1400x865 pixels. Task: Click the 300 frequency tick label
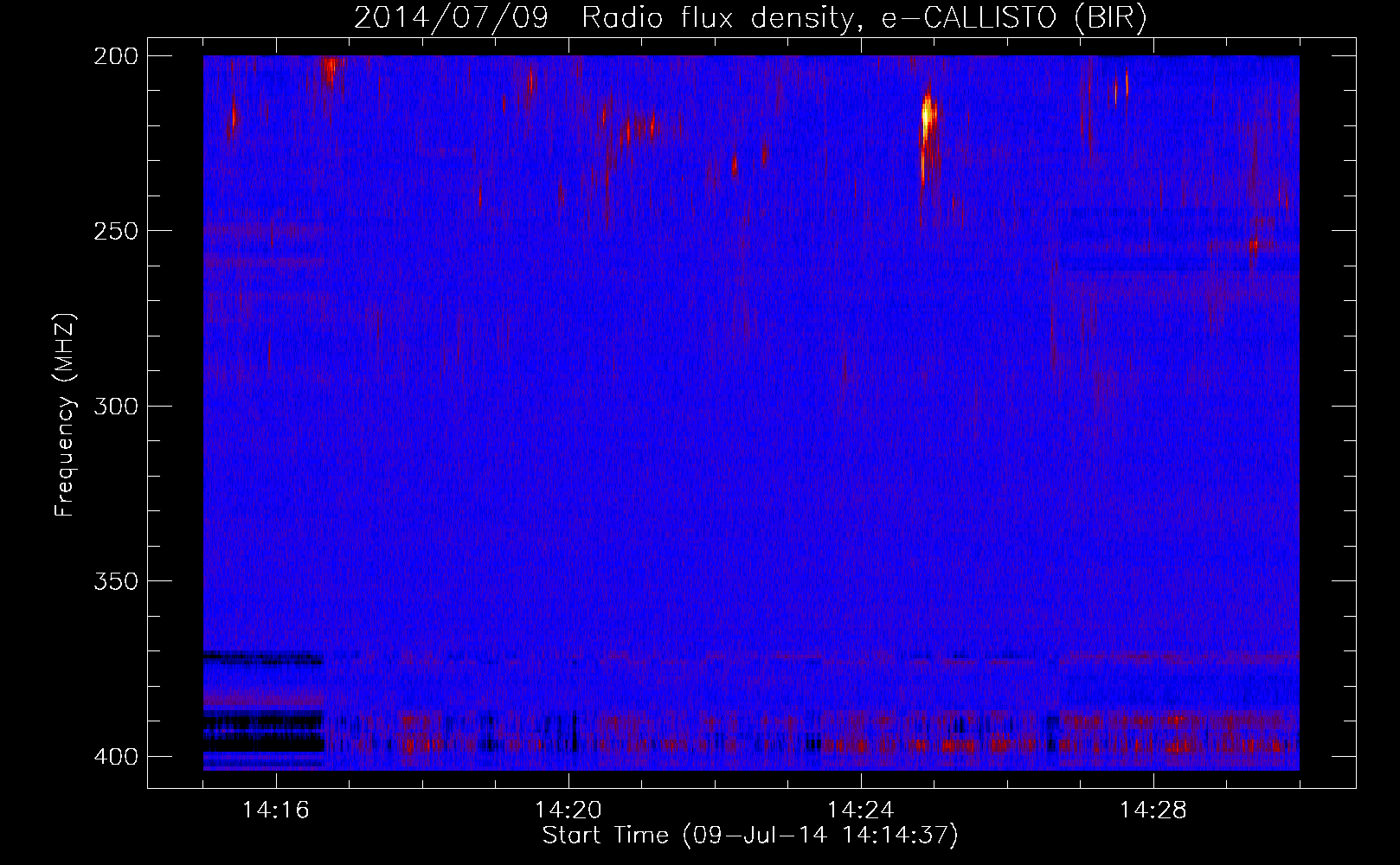[x=115, y=407]
